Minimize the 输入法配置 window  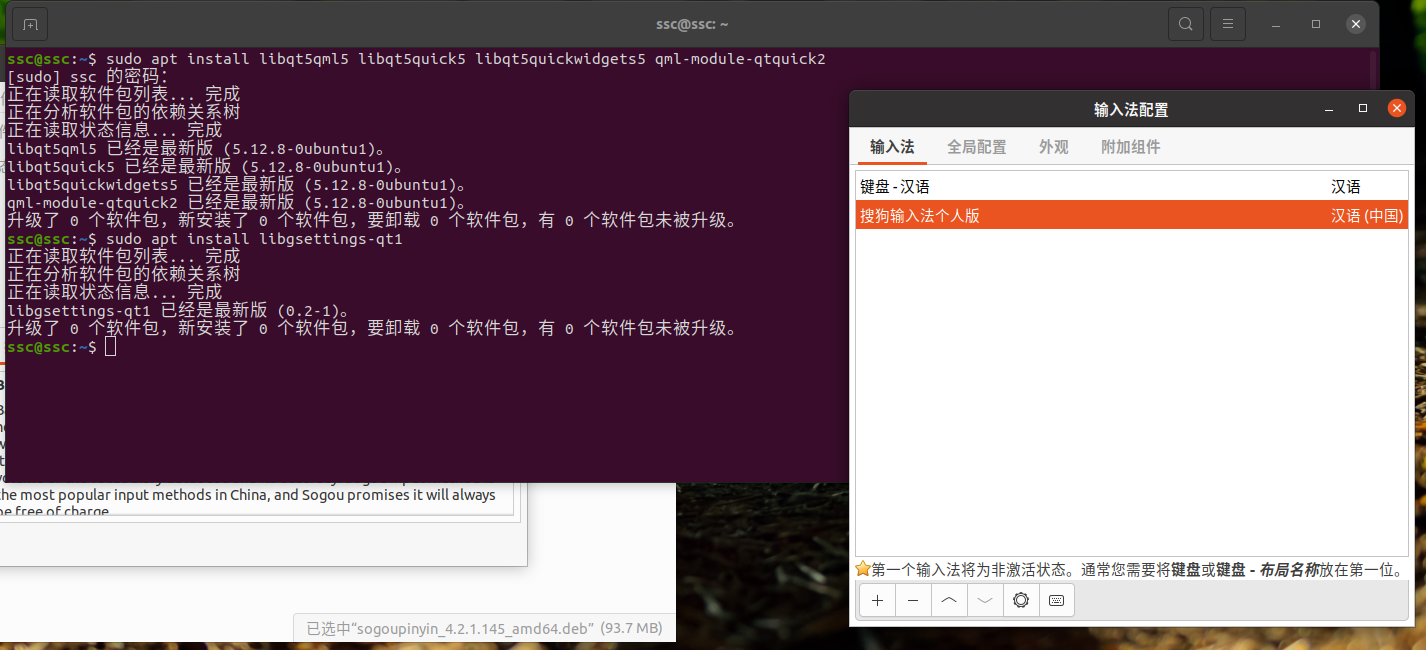(1329, 108)
